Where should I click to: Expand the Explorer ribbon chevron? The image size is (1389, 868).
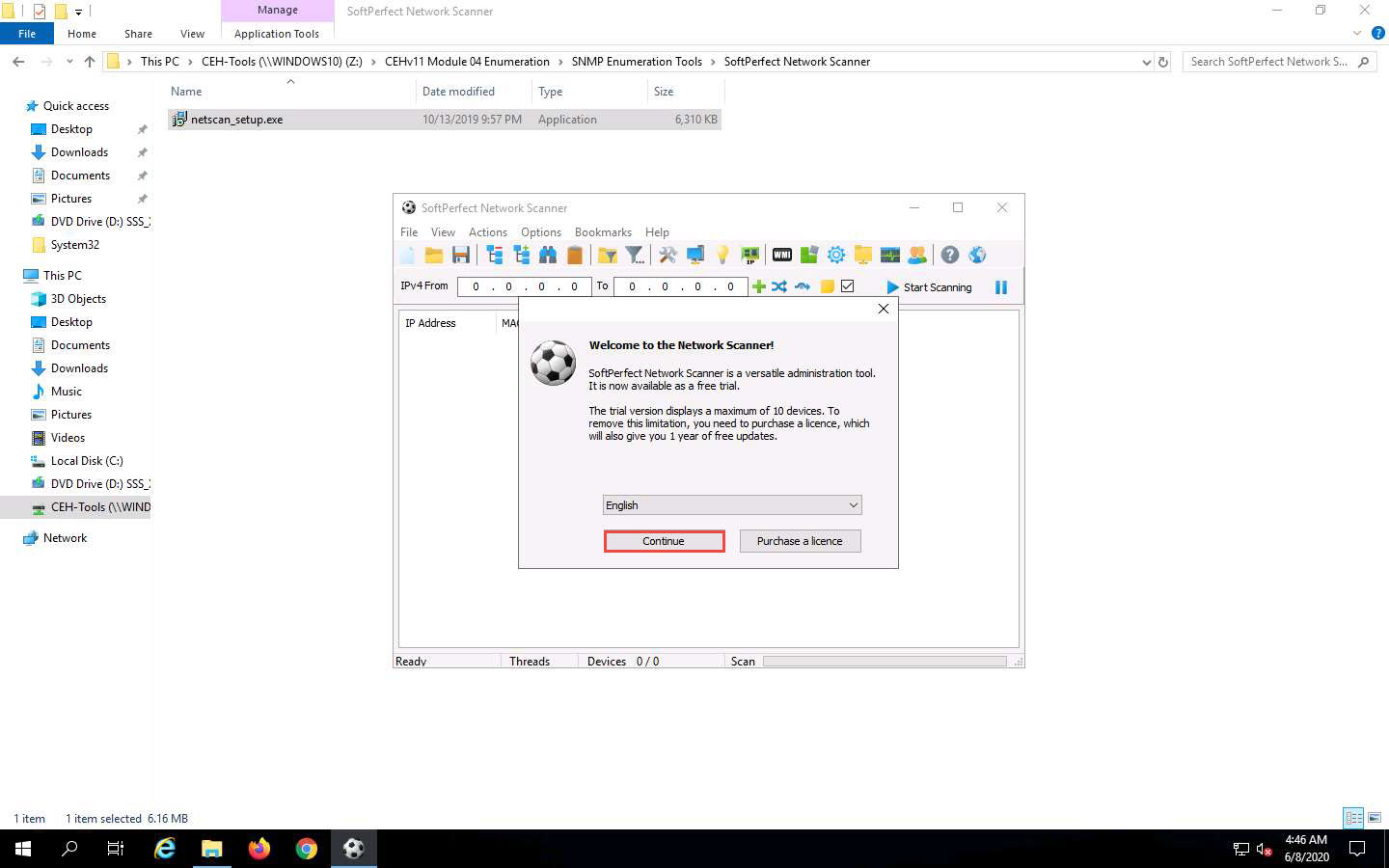[x=1357, y=34]
